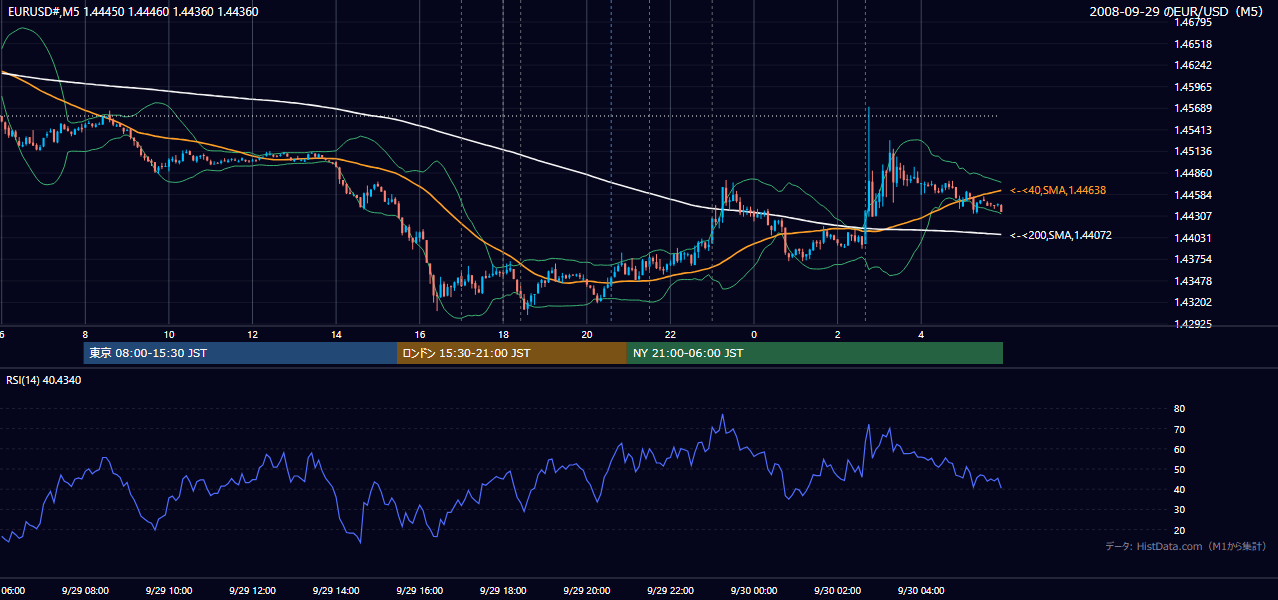This screenshot has width=1278, height=600.
Task: Click the 1.45689 price axis label
Action: (1193, 108)
